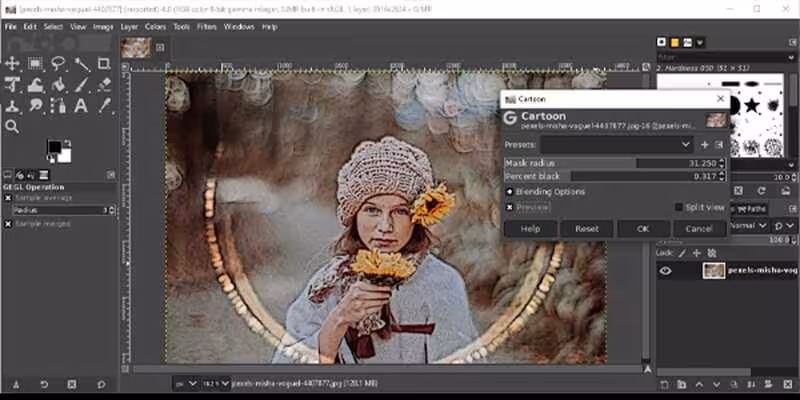Image resolution: width=800 pixels, height=400 pixels.
Task: Select the Smudge tool
Action: coord(35,106)
